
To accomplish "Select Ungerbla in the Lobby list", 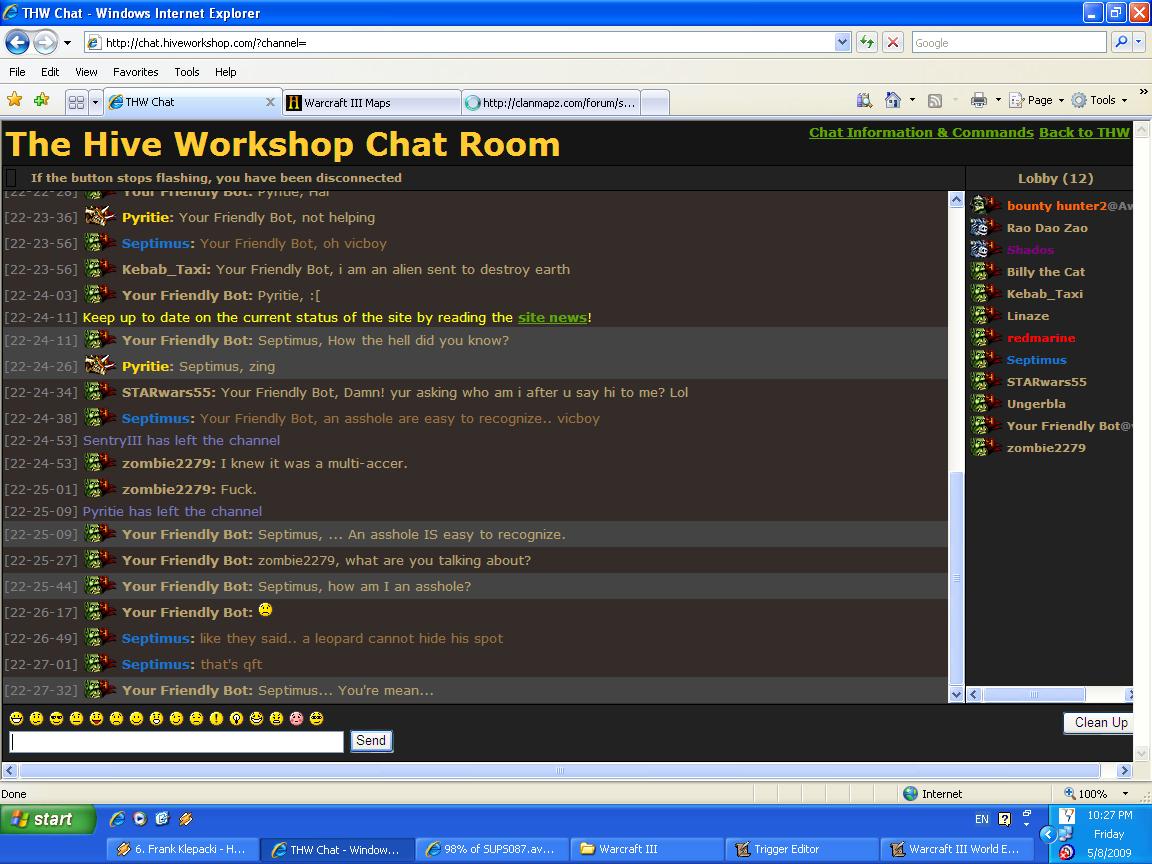I will [x=1036, y=404].
